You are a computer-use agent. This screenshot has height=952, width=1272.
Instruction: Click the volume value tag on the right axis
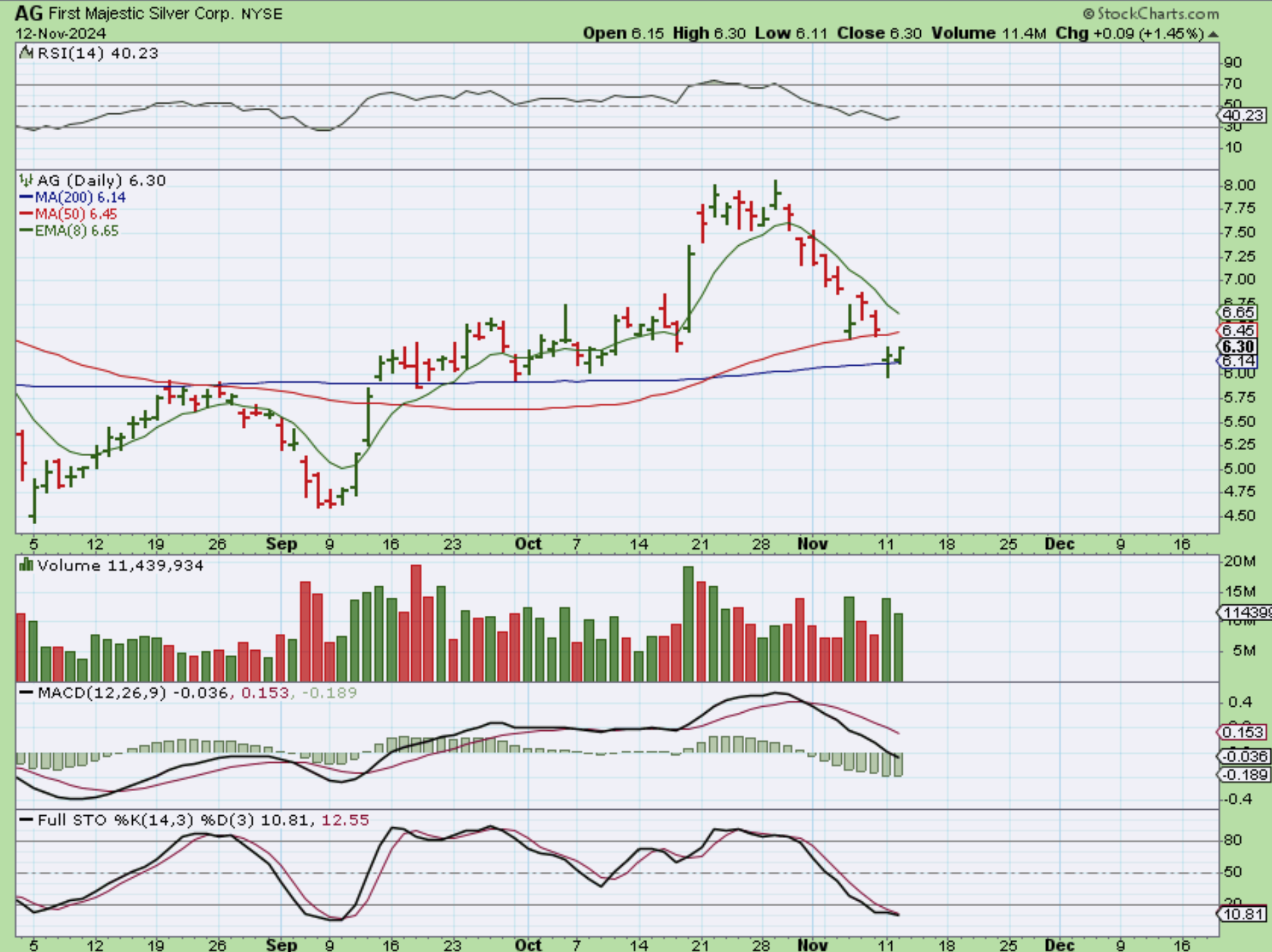point(1244,612)
